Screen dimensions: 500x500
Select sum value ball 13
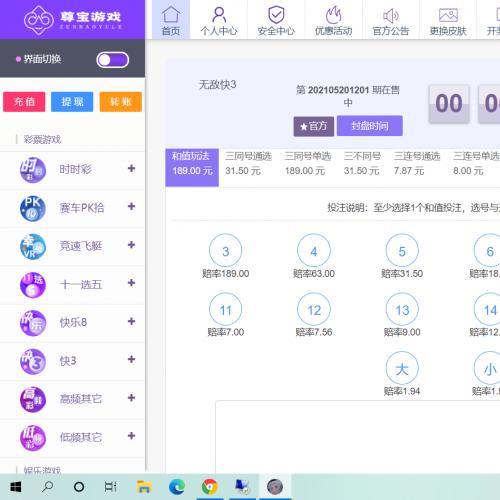(402, 310)
